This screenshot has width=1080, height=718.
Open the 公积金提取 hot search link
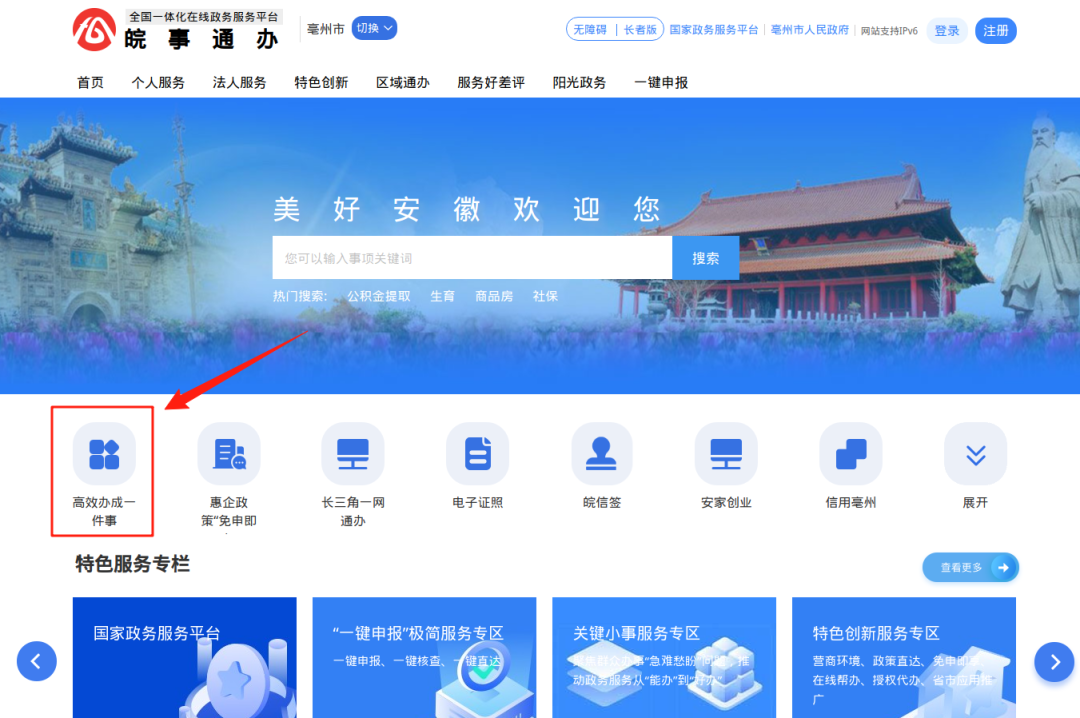(x=378, y=295)
